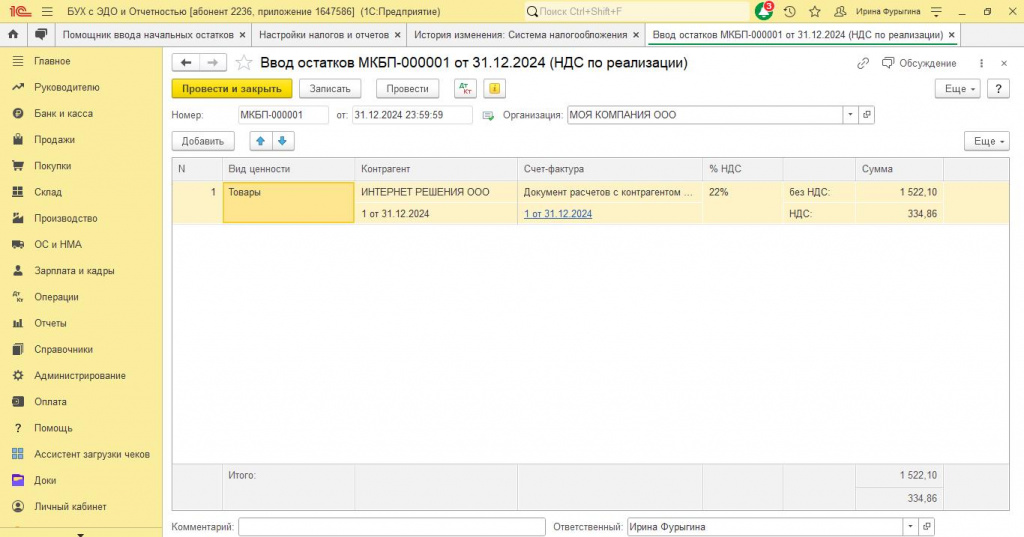Expand the top Еще dropdown menu
Viewport: 1024px width, 537px height.
[958, 89]
